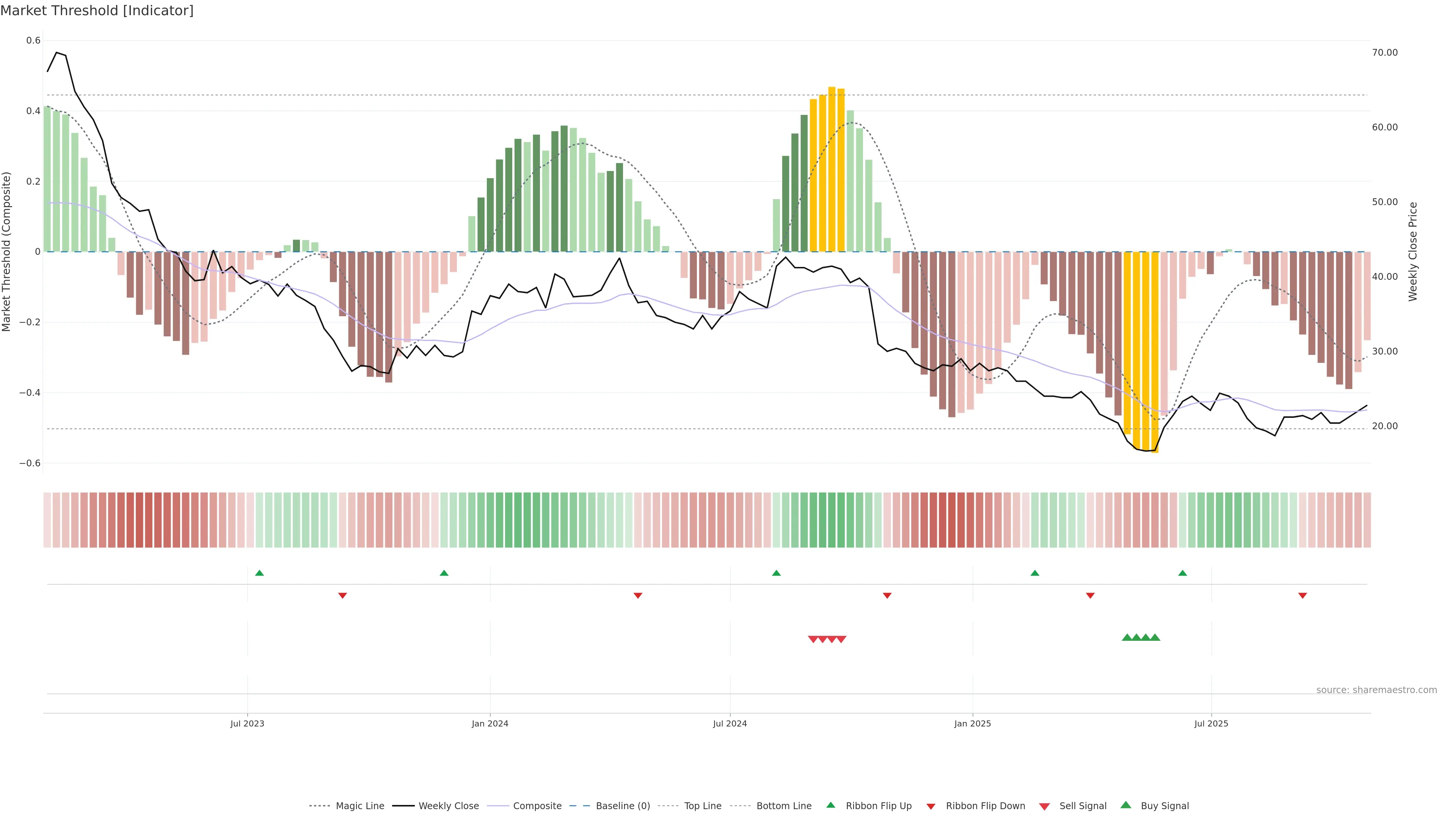Click the last red ribbon flip down marker after Jul 2025

point(1302,595)
